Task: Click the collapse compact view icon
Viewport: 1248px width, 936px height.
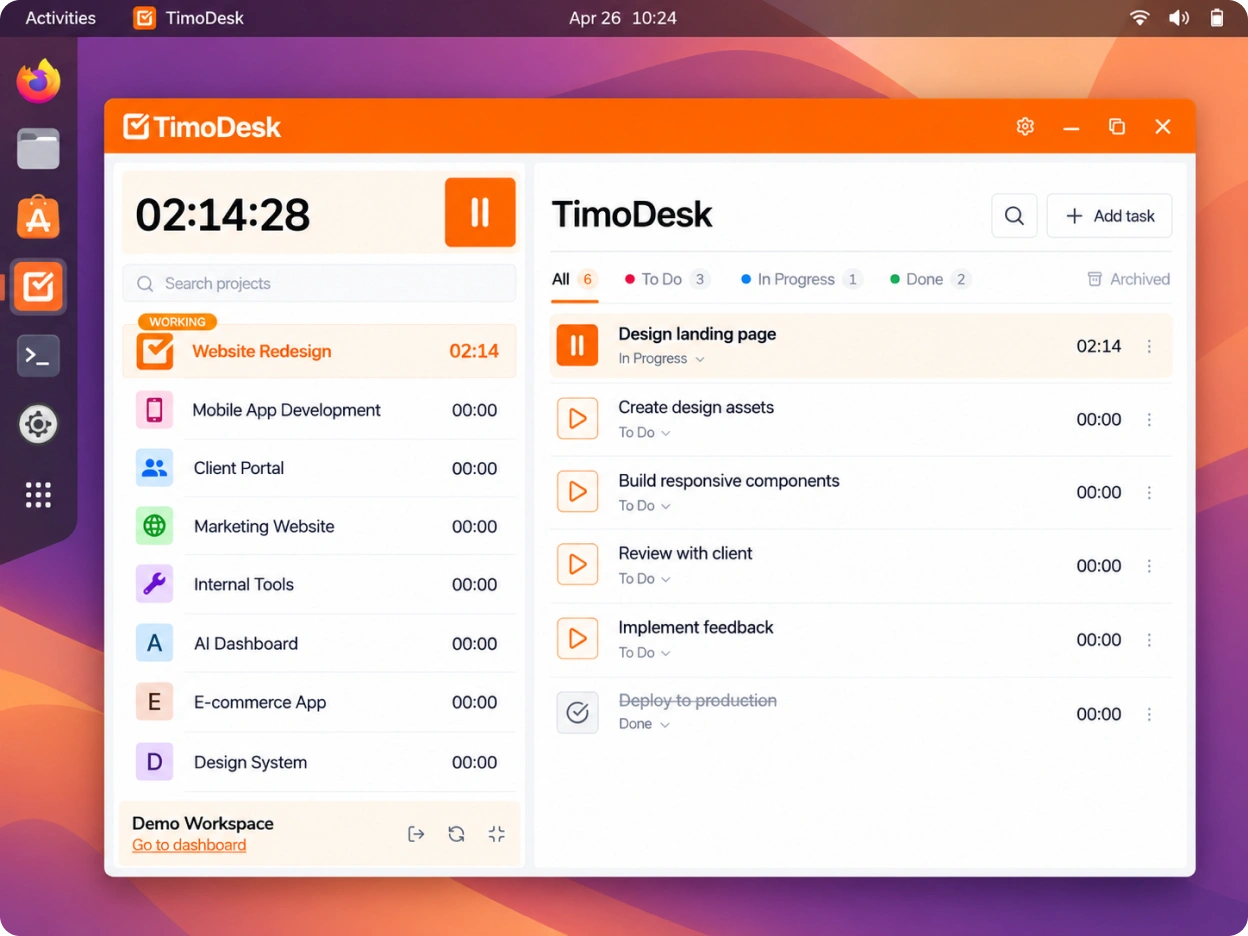Action: (496, 834)
